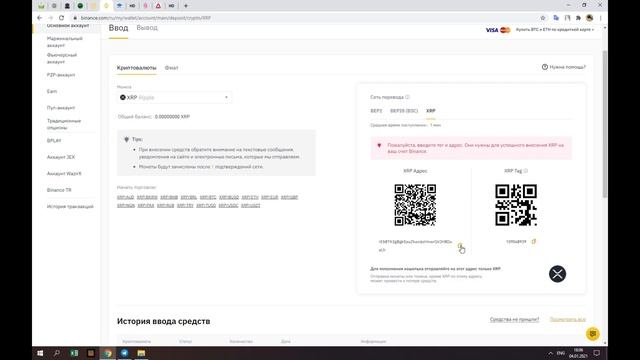Bookmark this page with the star icon

(x=543, y=18)
